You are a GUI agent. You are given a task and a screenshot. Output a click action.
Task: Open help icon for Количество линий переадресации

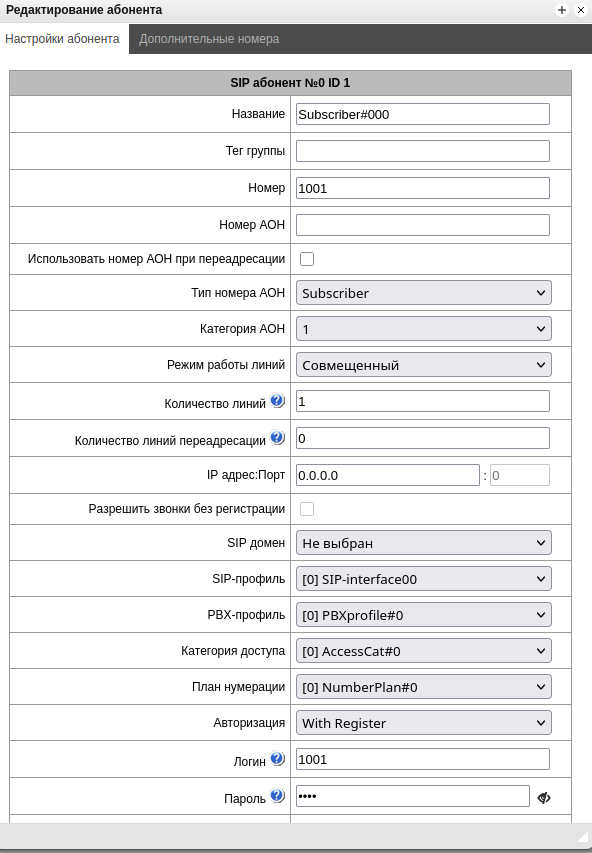click(x=277, y=437)
